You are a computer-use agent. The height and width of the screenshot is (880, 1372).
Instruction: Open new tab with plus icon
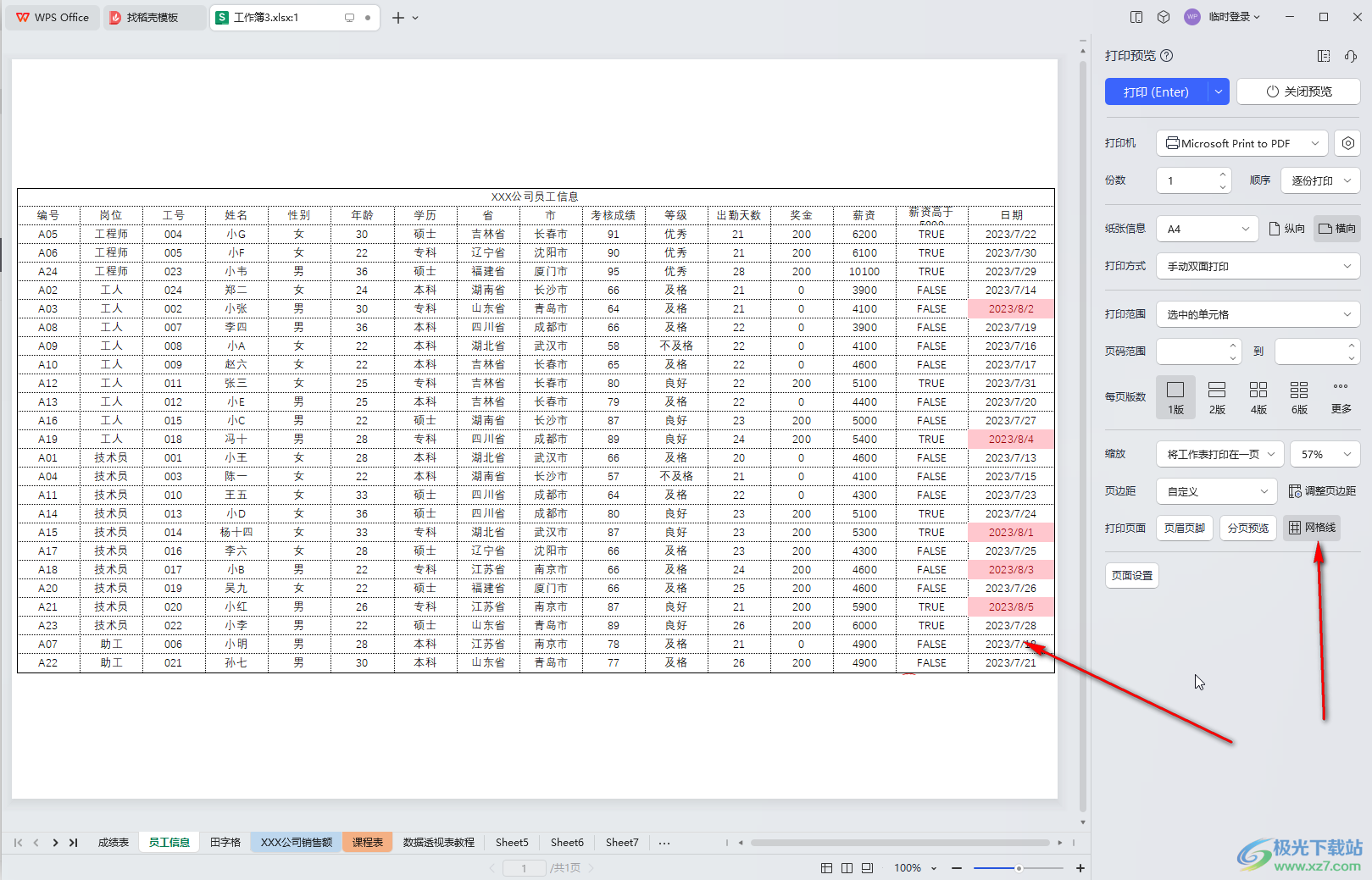[x=397, y=18]
